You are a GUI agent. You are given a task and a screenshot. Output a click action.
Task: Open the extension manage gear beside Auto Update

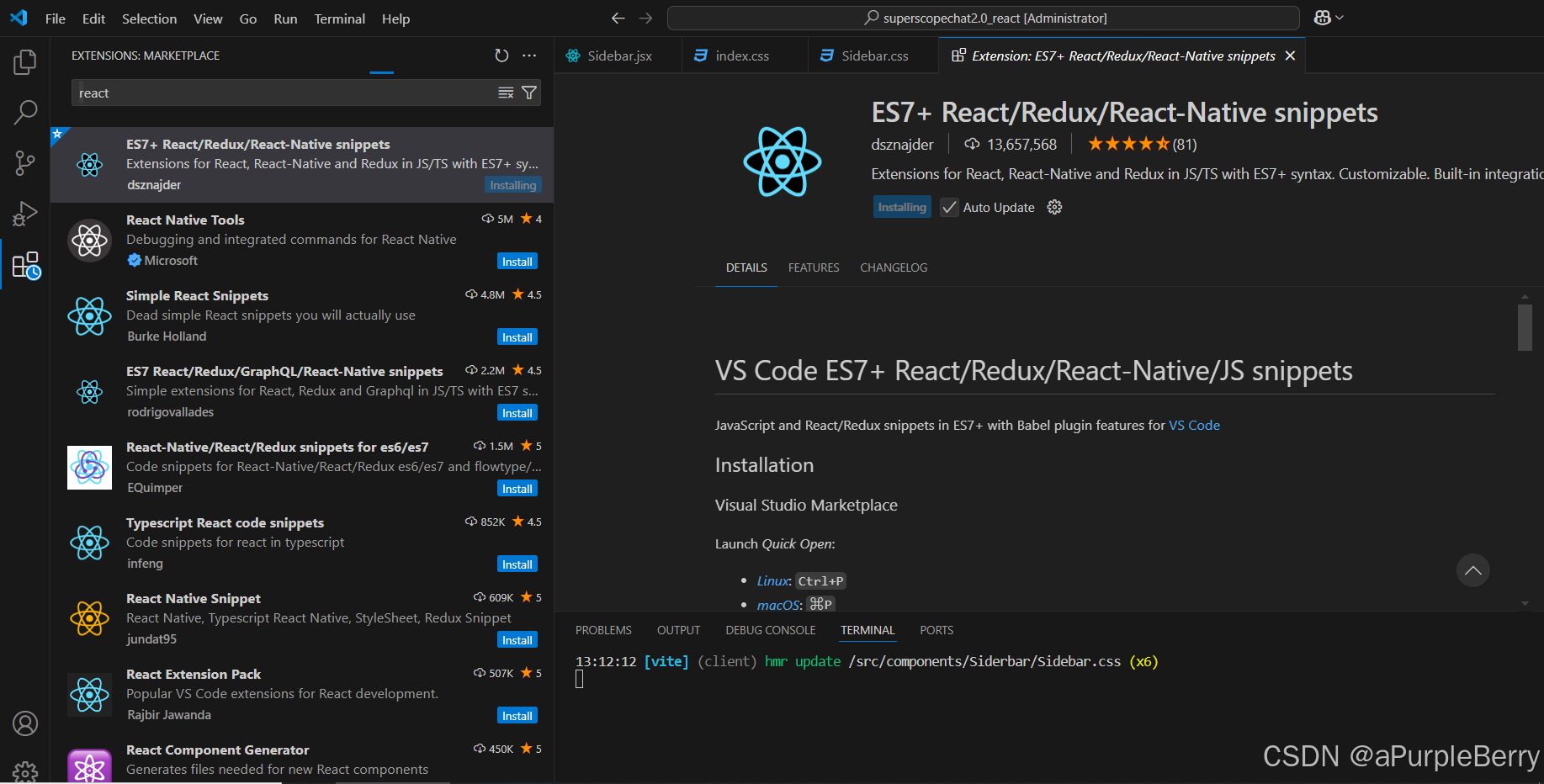pos(1054,207)
